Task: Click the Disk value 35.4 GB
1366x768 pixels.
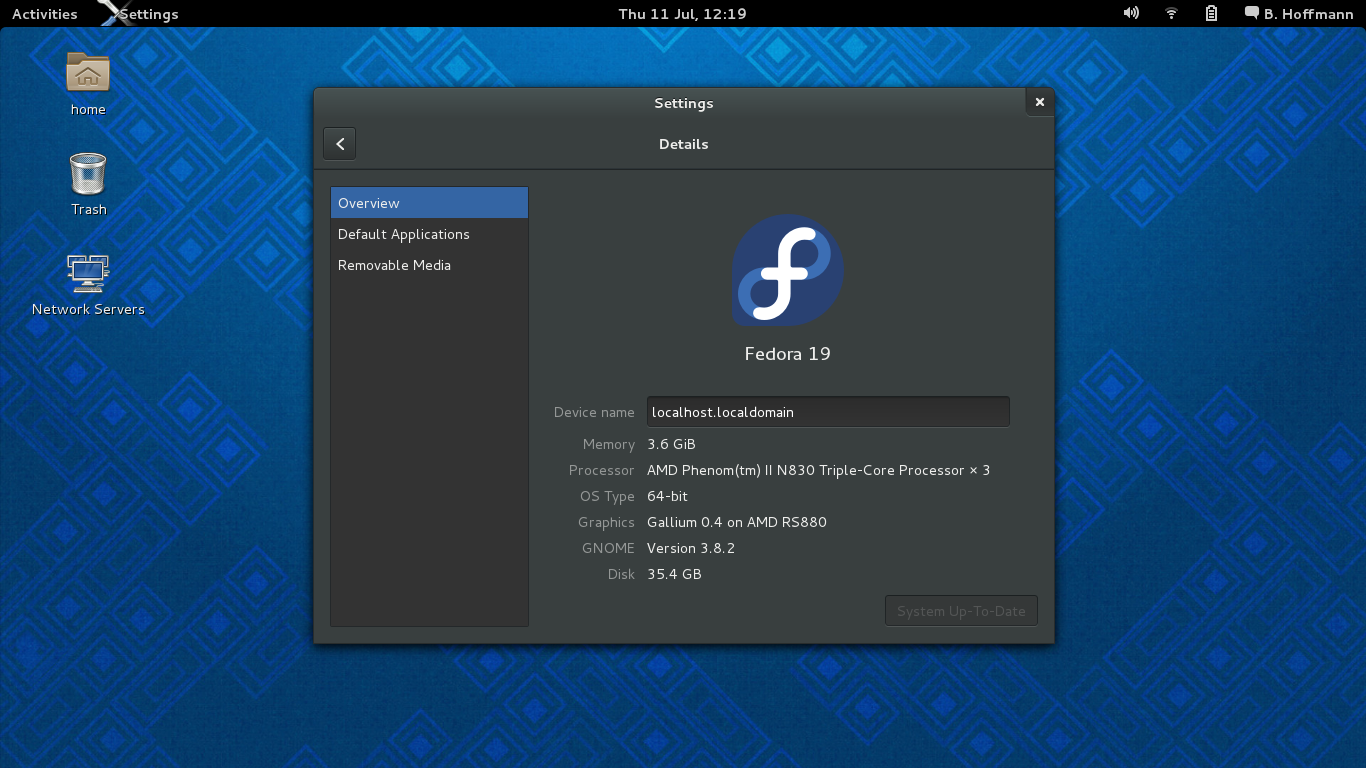Action: pyautogui.click(x=674, y=574)
